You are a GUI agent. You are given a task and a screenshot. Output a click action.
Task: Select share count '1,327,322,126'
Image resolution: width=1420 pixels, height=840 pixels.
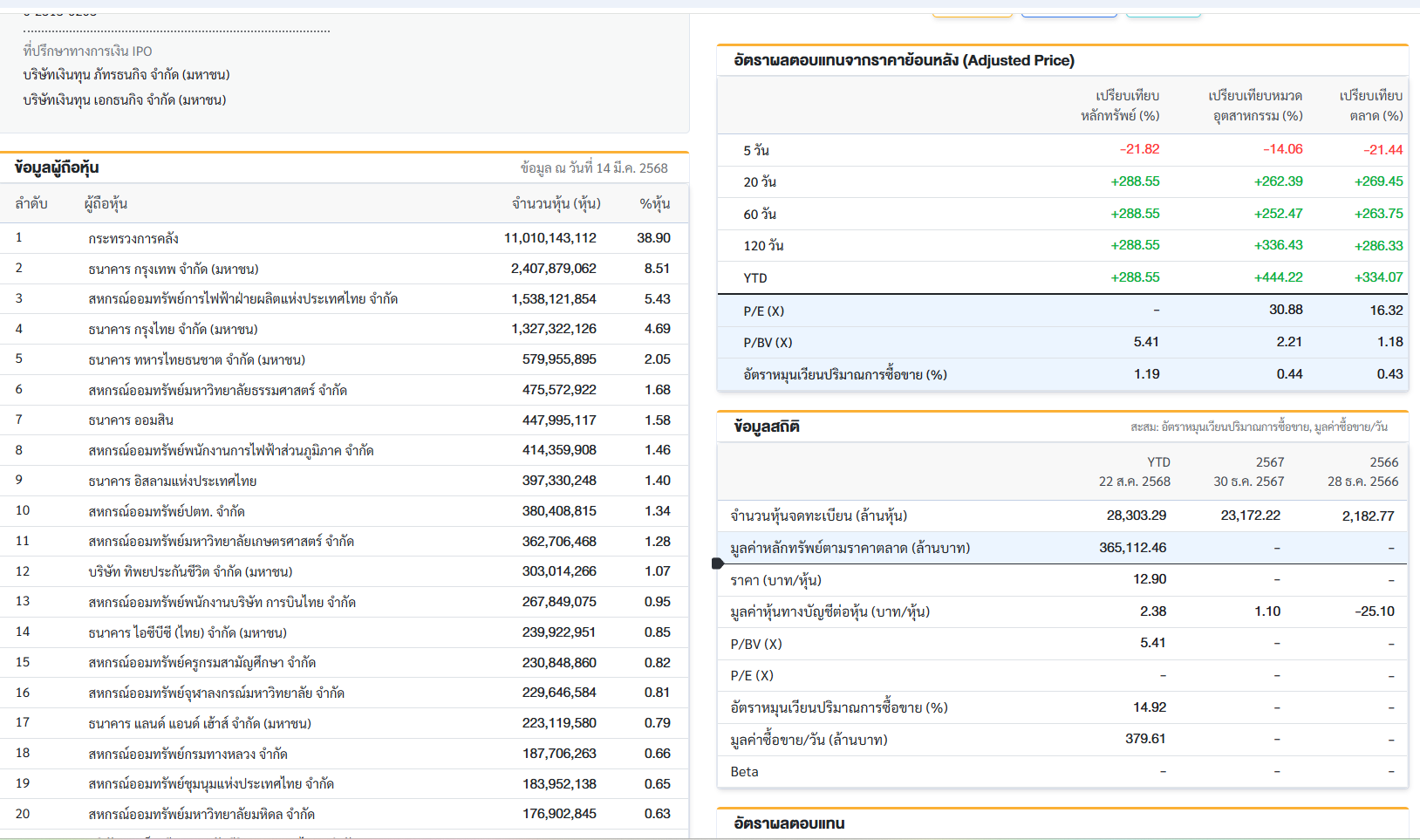(x=554, y=329)
